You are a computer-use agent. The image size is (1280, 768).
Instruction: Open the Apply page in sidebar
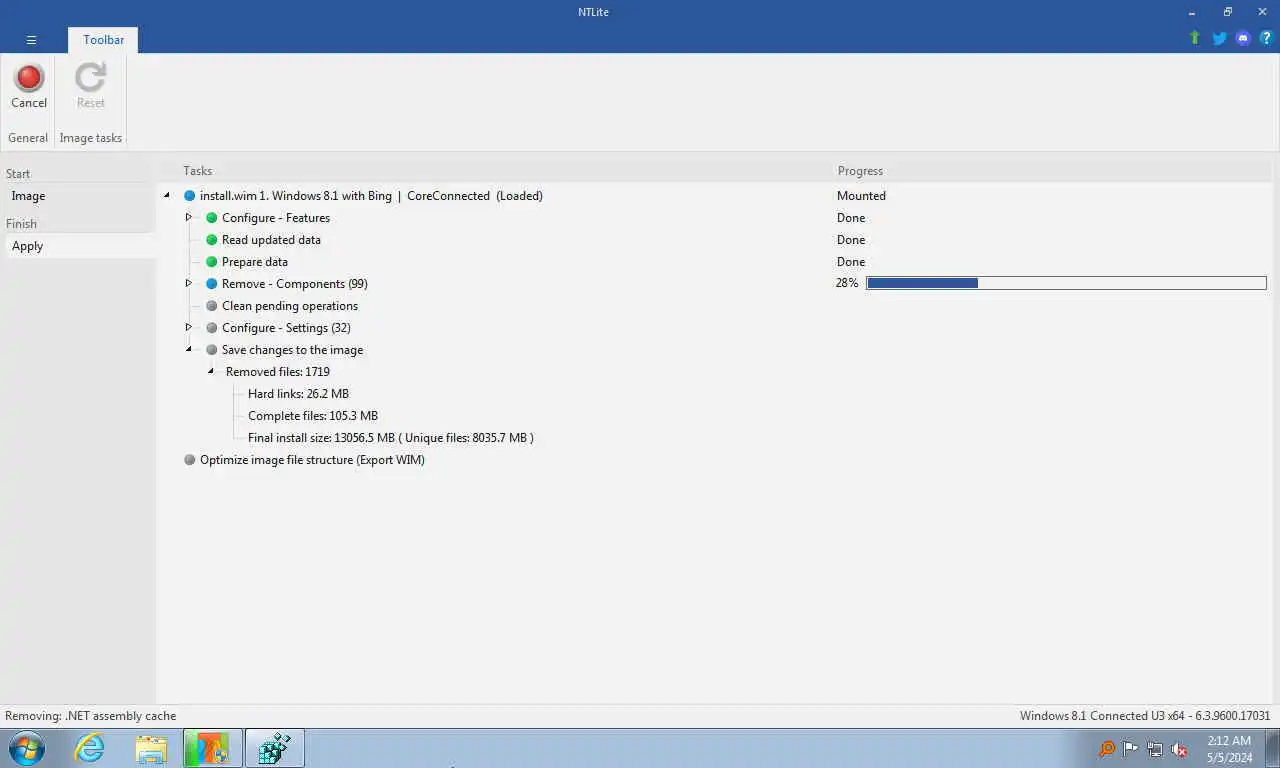coord(80,246)
